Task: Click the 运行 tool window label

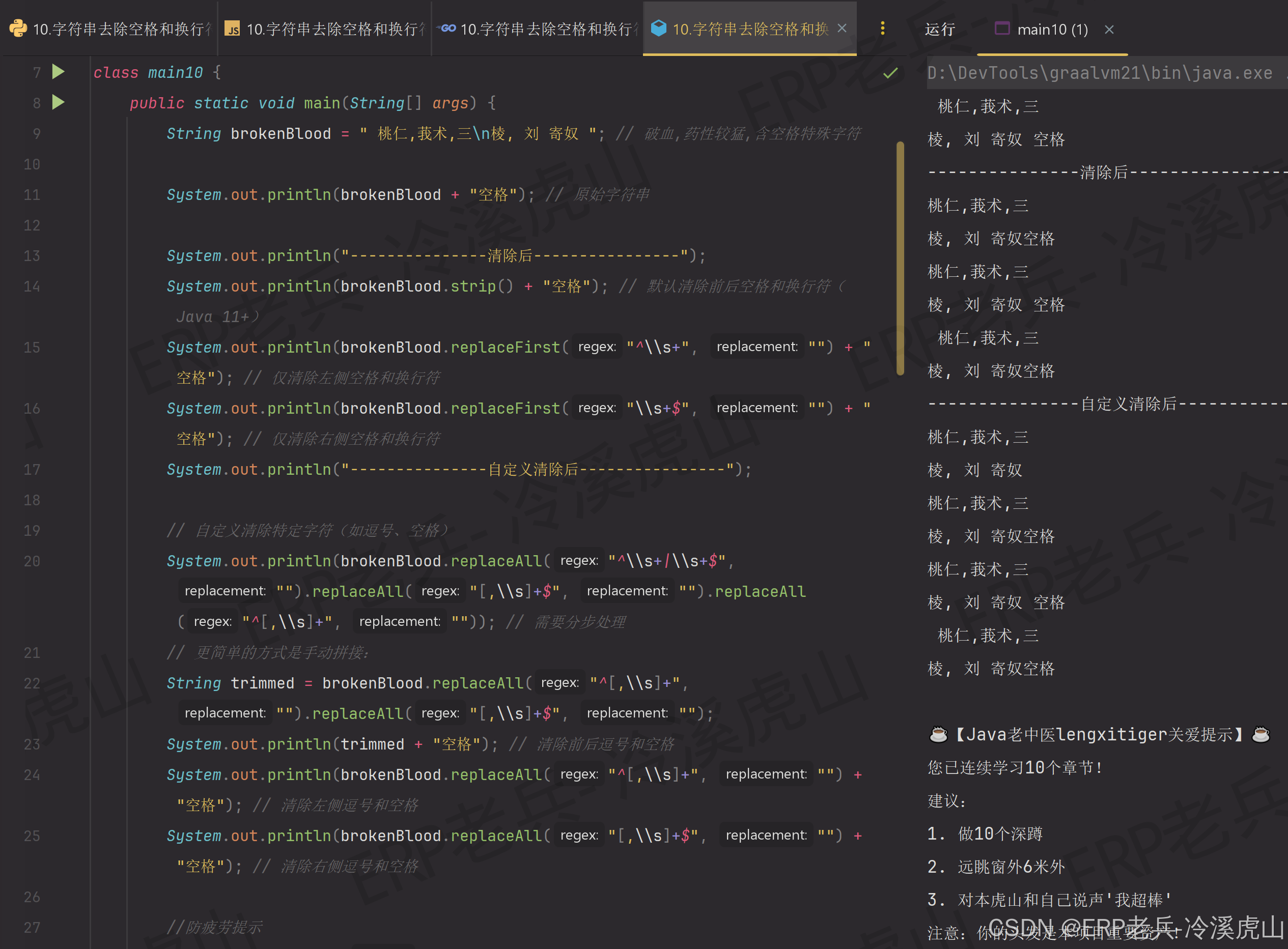Action: [940, 30]
